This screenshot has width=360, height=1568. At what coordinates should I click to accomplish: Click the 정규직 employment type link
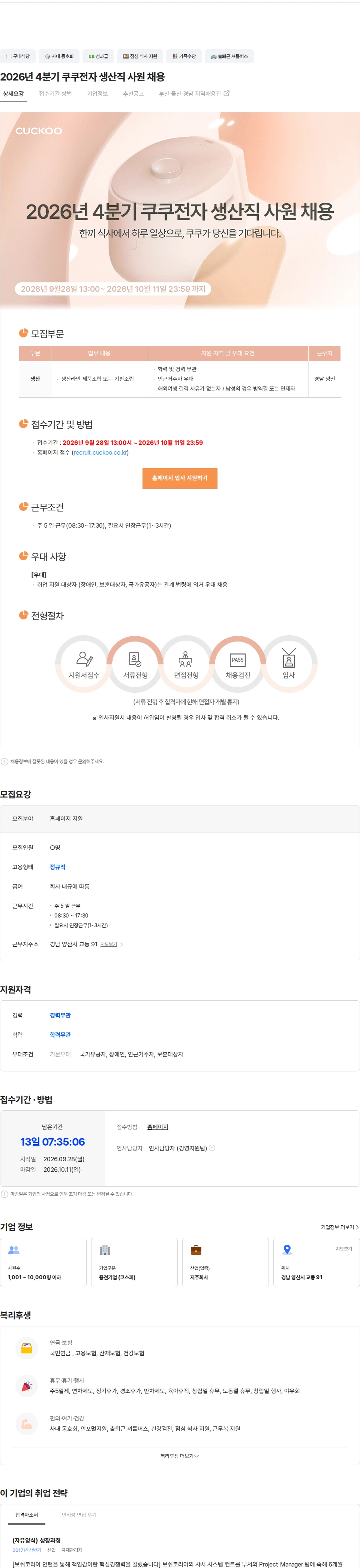point(58,867)
